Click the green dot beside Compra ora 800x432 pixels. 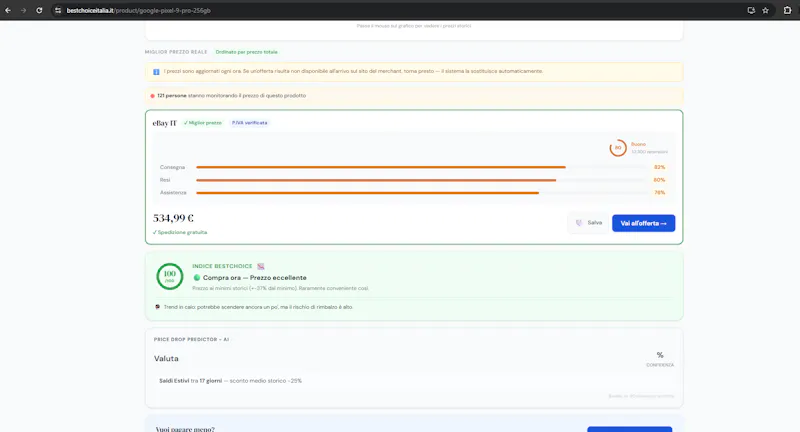coord(196,278)
